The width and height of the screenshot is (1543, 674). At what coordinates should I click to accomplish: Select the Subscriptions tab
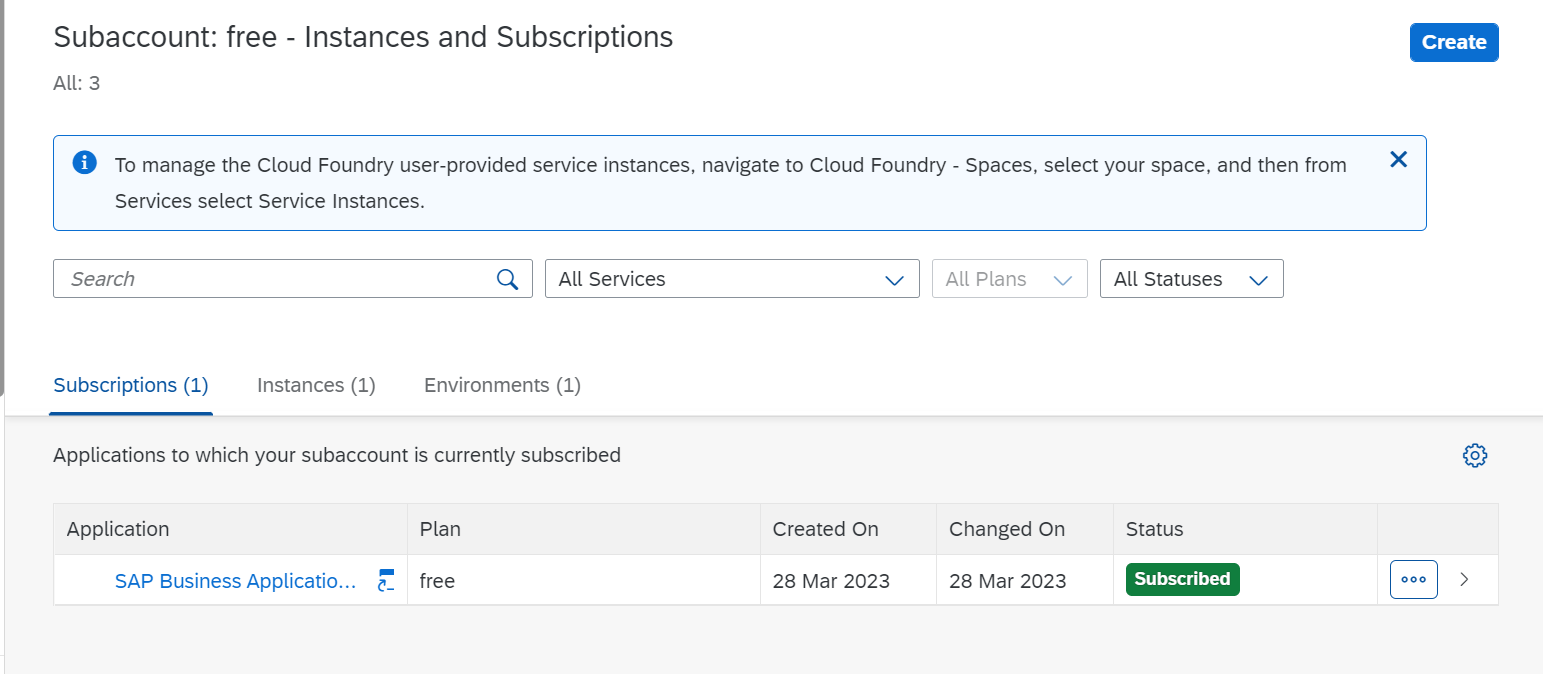click(130, 385)
